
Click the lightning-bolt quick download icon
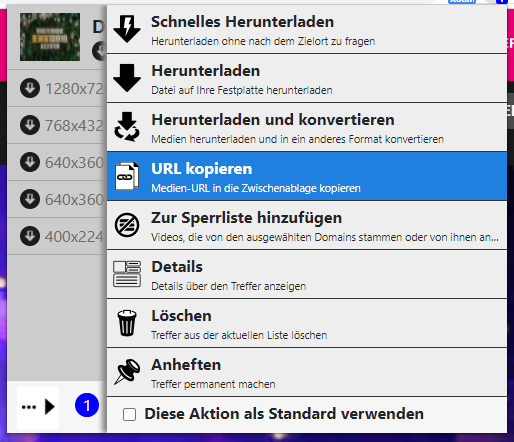coord(127,29)
